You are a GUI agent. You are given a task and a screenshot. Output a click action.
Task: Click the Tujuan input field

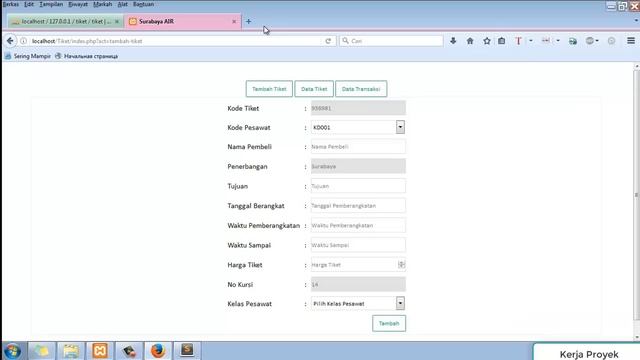[358, 186]
